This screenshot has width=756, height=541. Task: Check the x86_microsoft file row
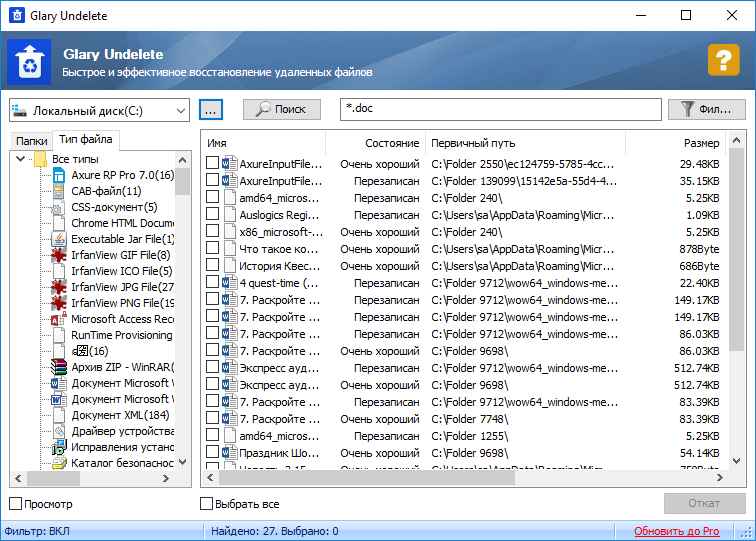pos(213,230)
